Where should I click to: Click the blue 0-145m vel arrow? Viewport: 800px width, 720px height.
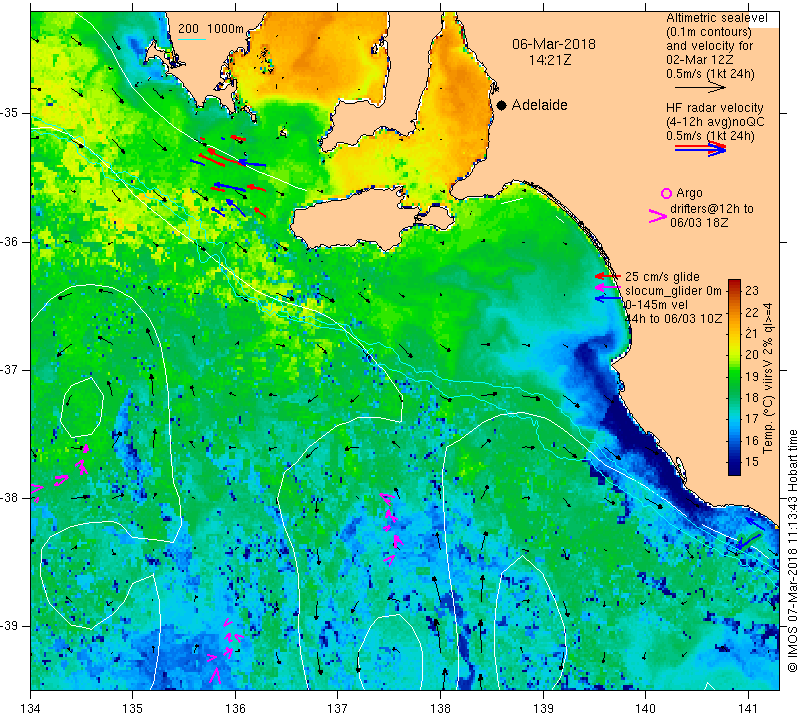(608, 298)
